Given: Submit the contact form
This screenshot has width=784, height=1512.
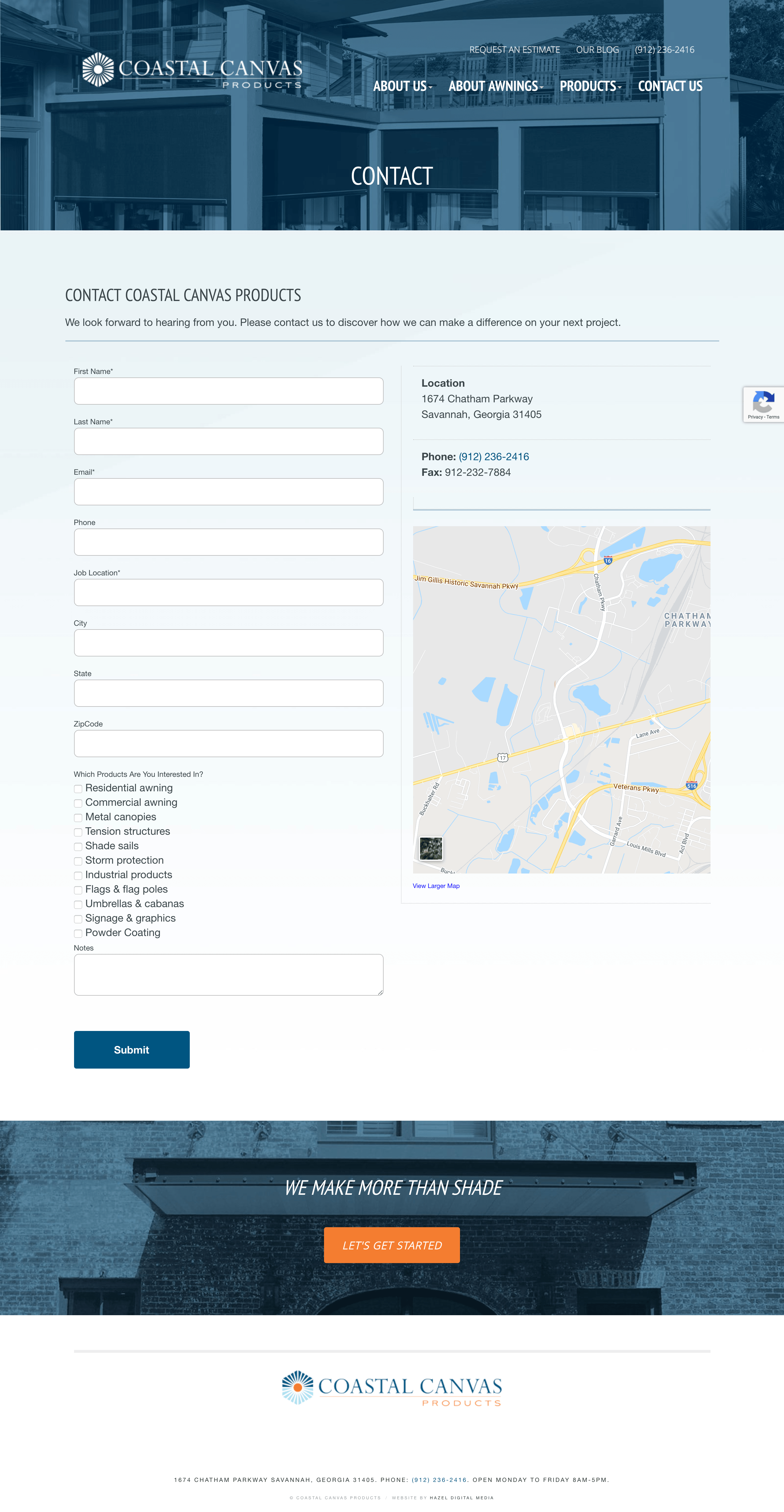Looking at the screenshot, I should (x=131, y=1049).
